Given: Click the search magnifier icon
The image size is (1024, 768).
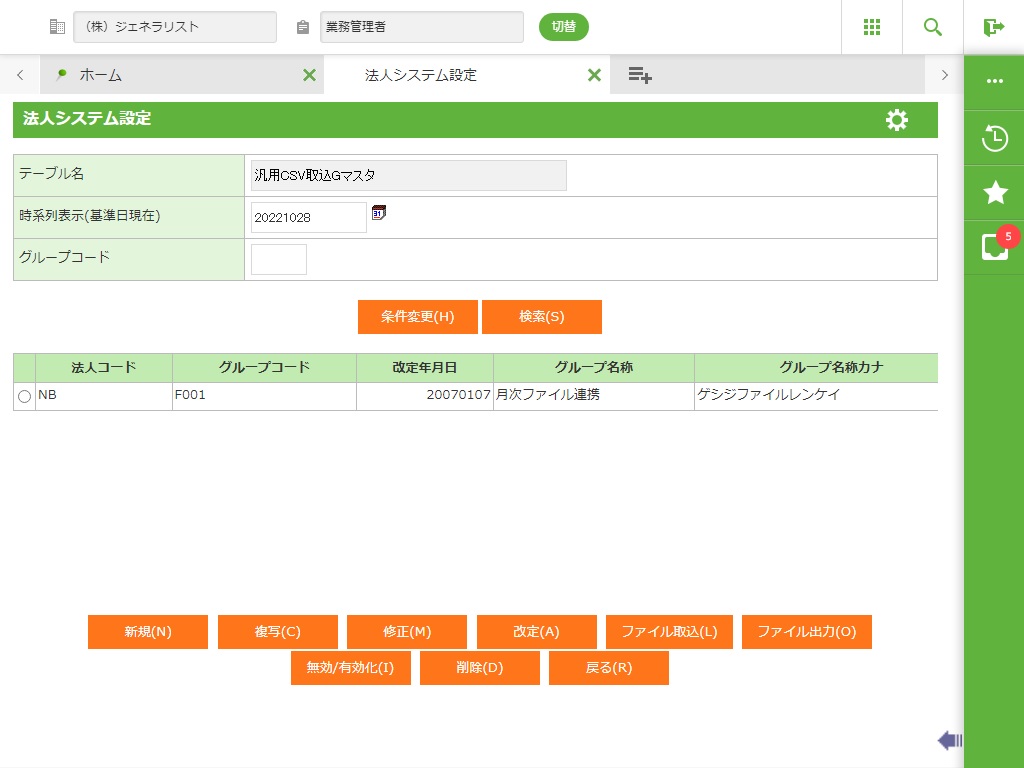Looking at the screenshot, I should pyautogui.click(x=933, y=27).
